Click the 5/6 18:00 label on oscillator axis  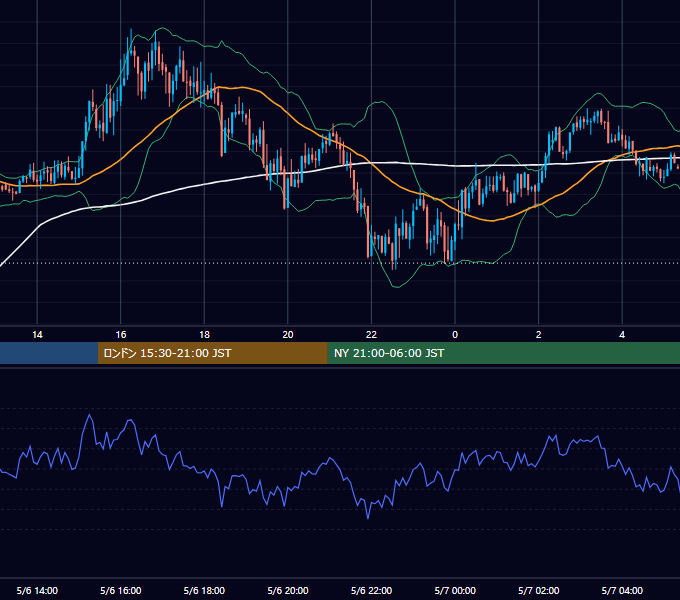[204, 590]
